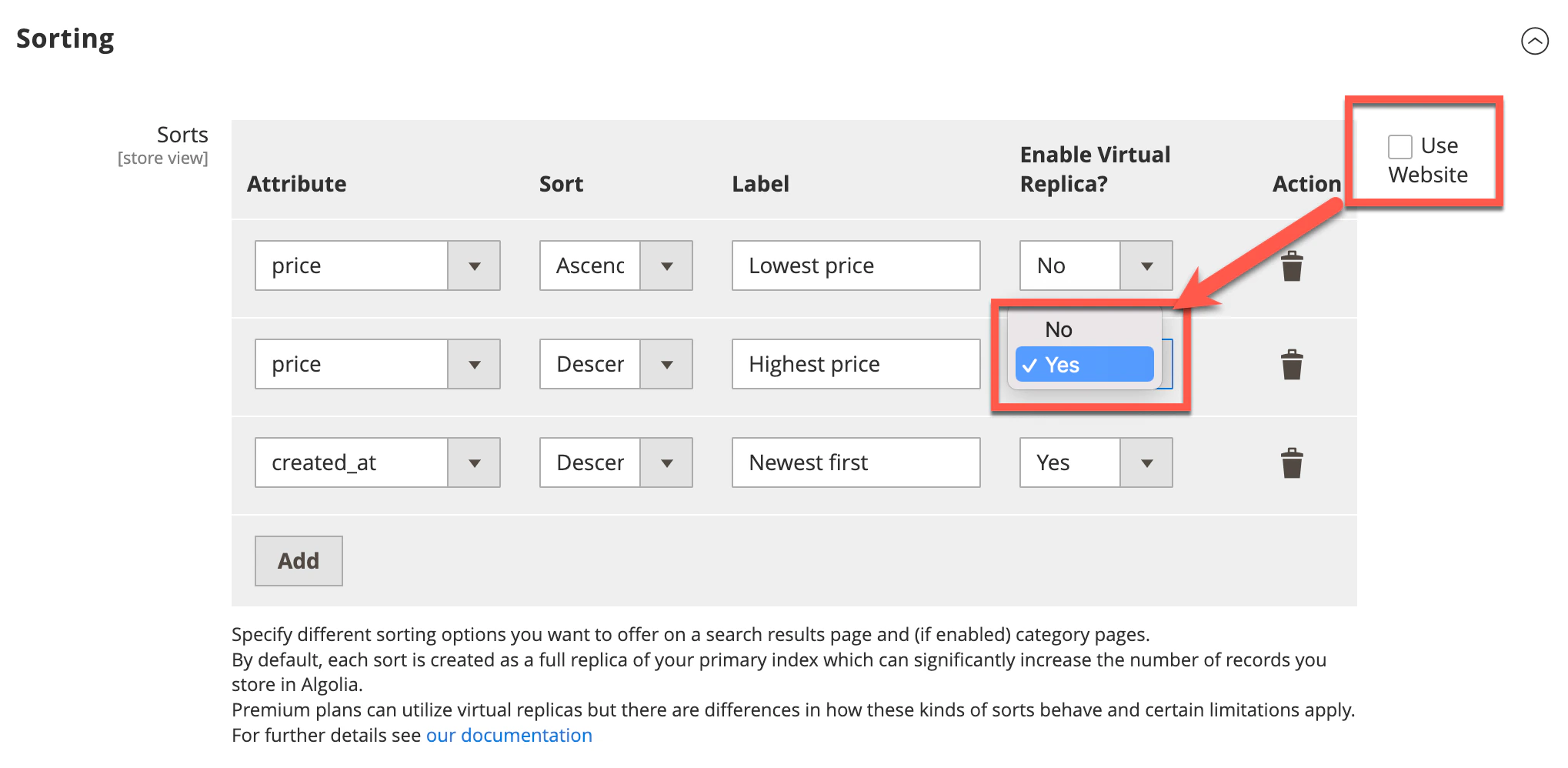Open the Descending dropdown for created_at row

(667, 462)
